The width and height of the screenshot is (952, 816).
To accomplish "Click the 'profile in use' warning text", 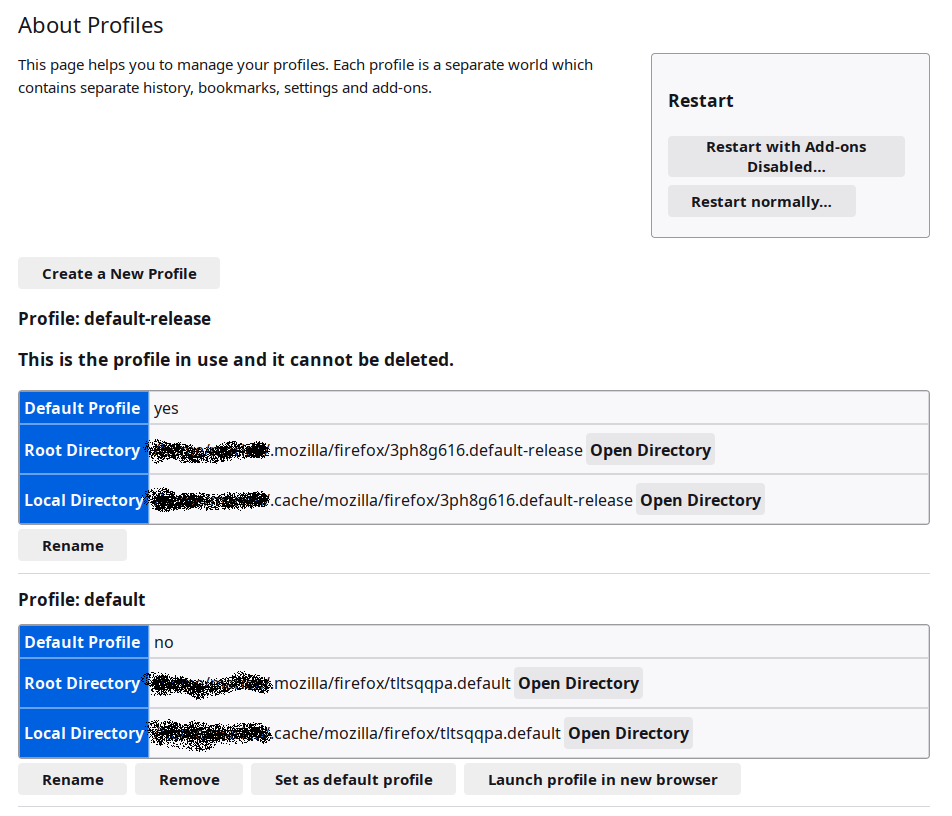I will tap(236, 359).
